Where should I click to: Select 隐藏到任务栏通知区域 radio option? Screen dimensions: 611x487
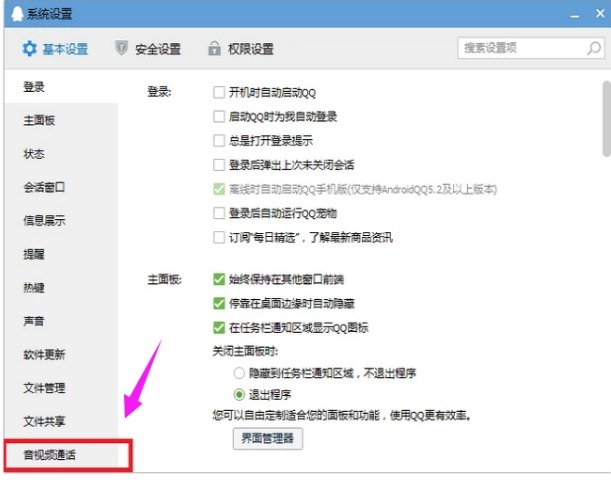tap(239, 373)
